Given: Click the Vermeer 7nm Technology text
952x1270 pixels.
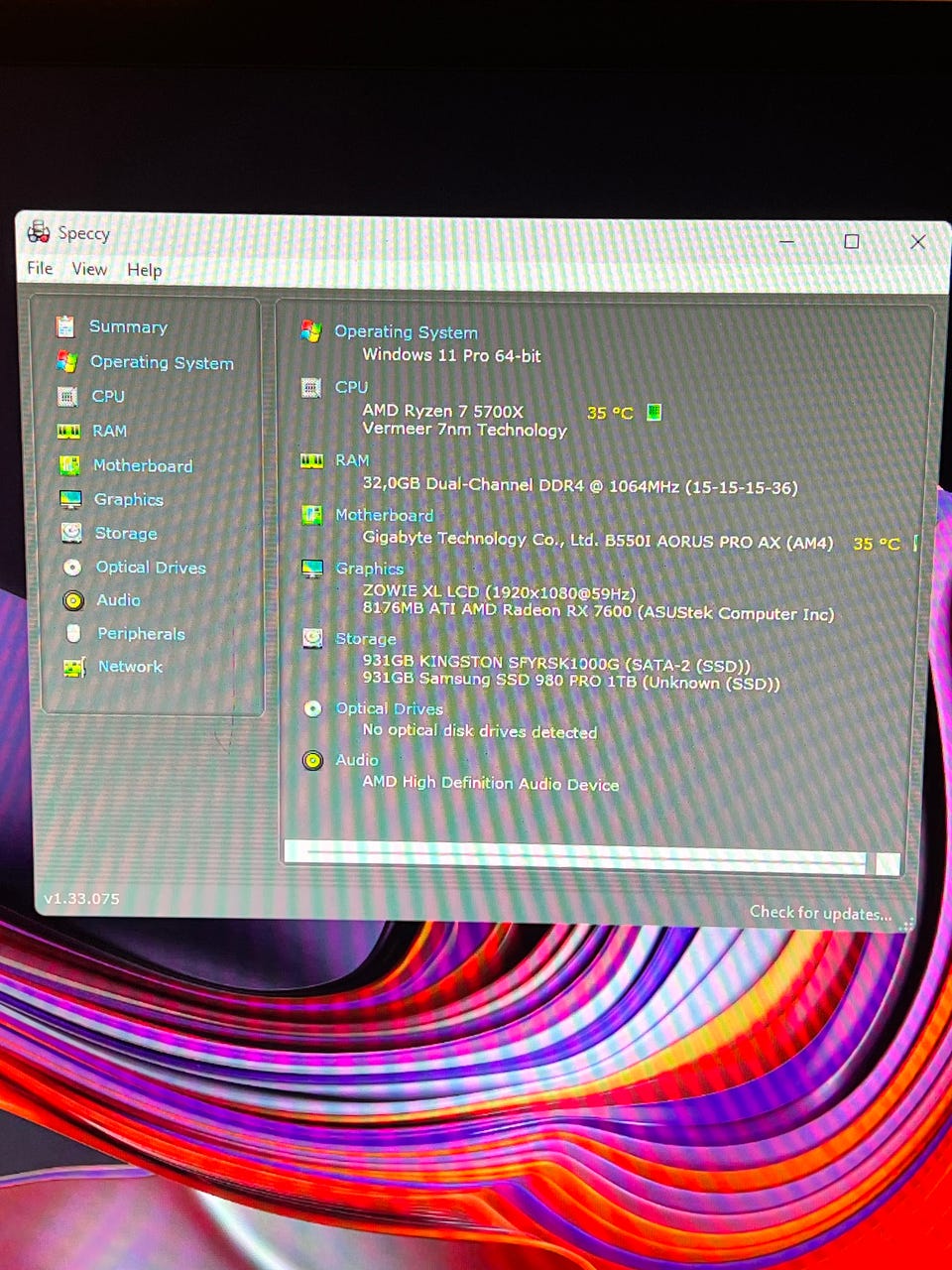Looking at the screenshot, I should (x=464, y=430).
